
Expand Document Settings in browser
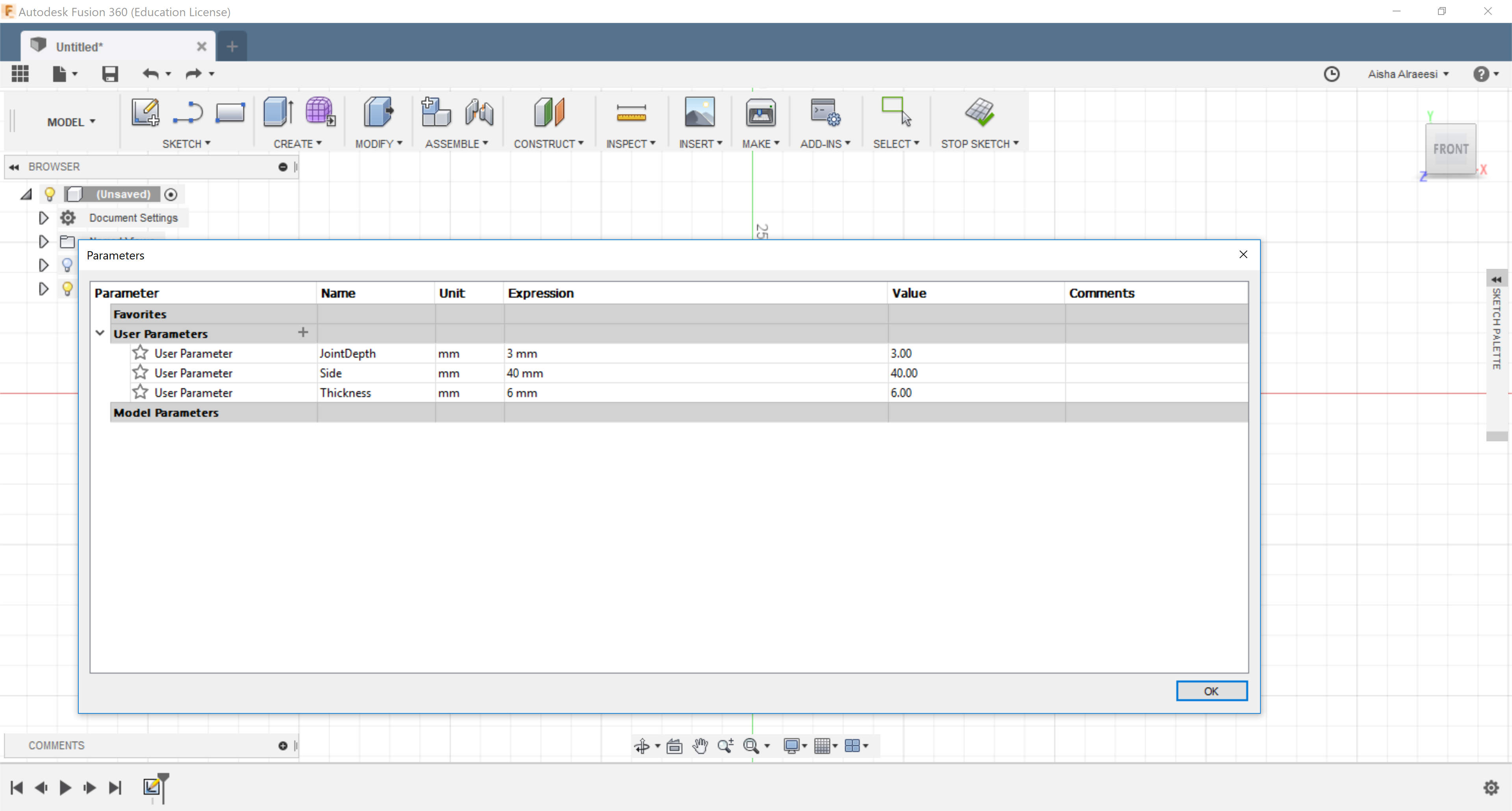click(43, 218)
